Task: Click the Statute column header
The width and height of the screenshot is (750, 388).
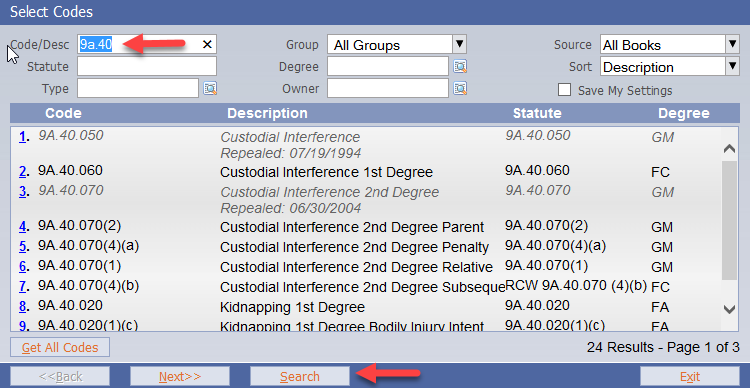Action: point(537,113)
